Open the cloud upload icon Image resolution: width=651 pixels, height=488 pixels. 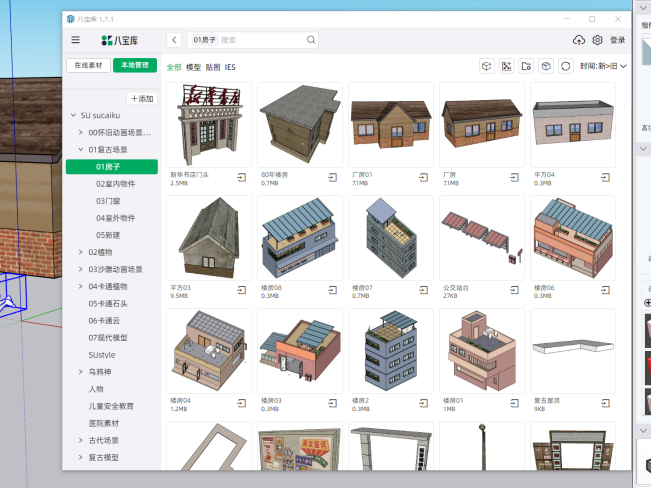click(579, 40)
